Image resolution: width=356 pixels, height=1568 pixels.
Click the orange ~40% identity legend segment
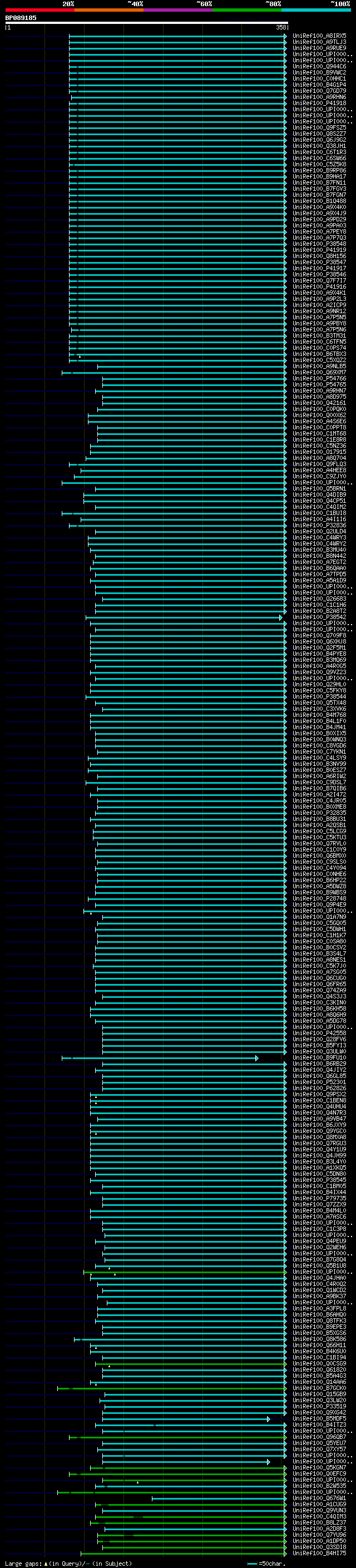coord(109,10)
